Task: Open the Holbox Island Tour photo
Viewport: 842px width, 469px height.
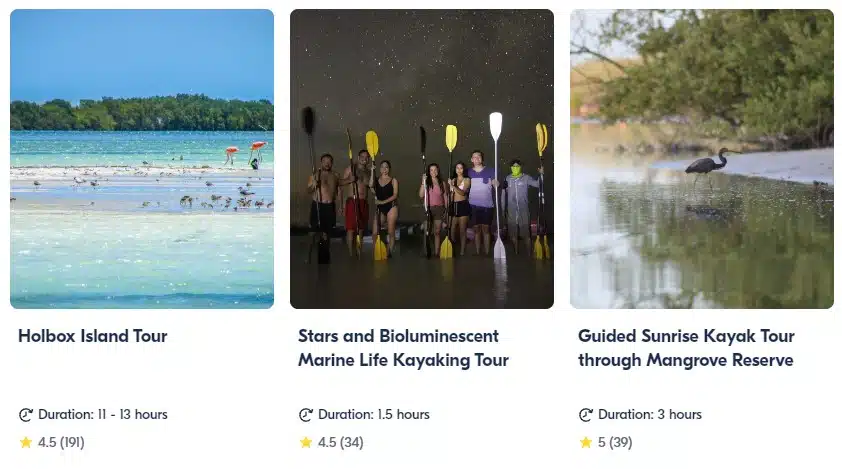Action: [142, 158]
